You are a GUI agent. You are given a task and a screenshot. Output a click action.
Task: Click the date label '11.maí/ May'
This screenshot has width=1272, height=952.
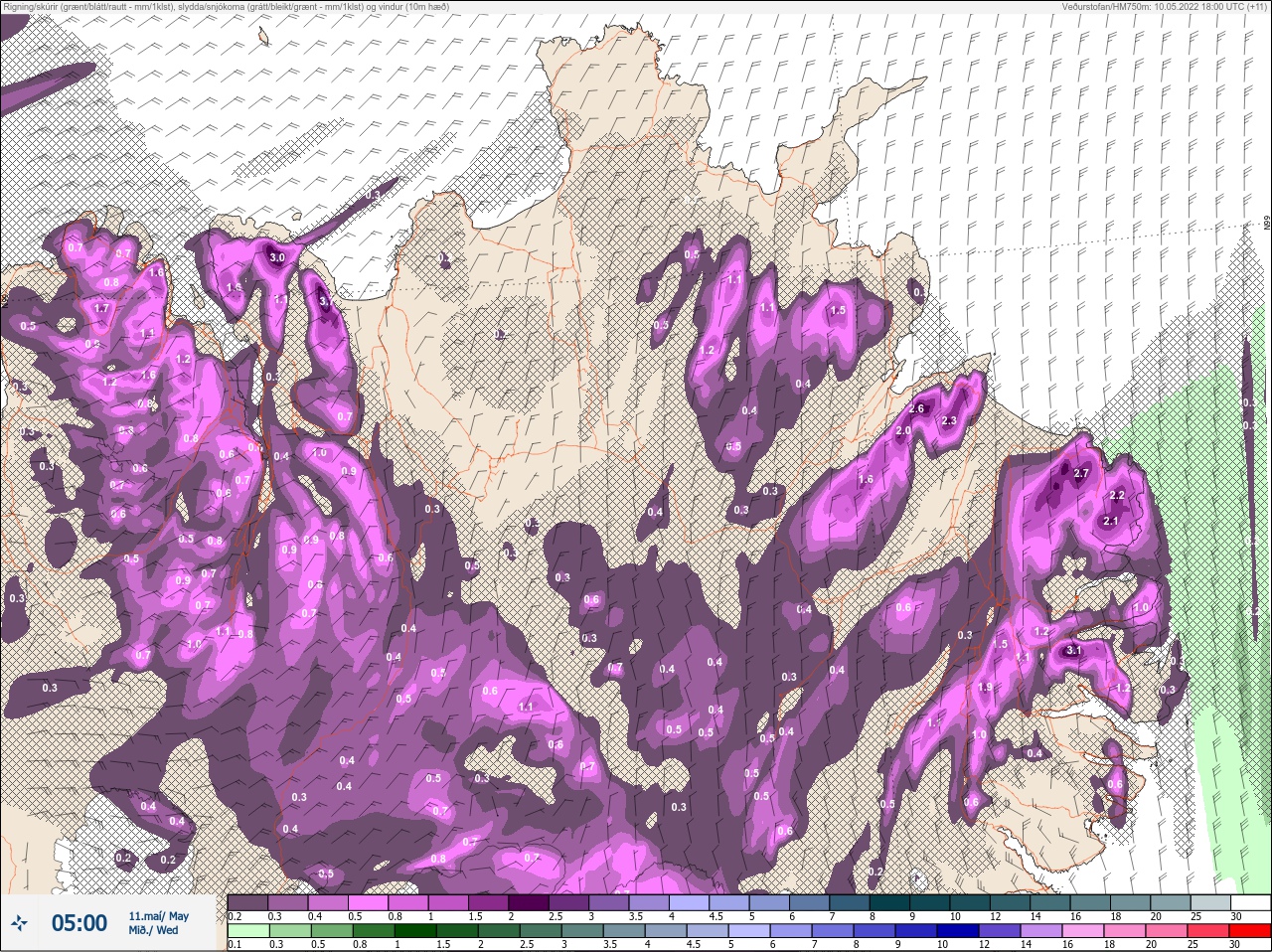pos(158,916)
